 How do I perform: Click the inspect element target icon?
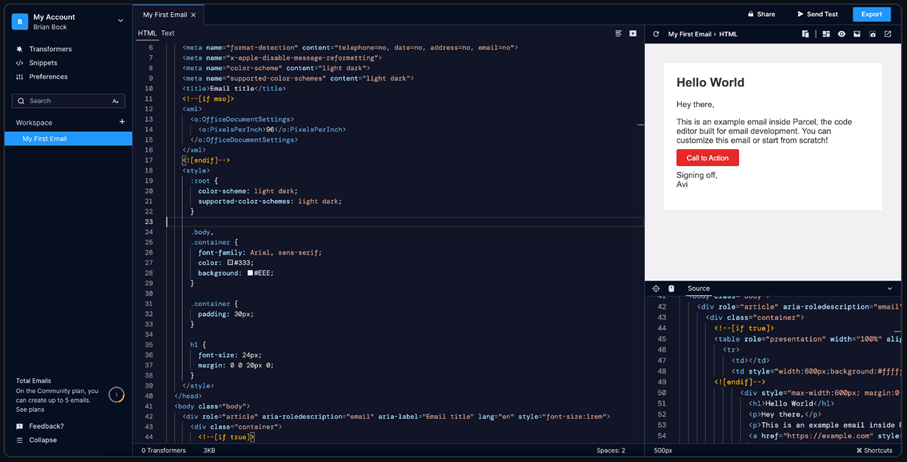[656, 289]
